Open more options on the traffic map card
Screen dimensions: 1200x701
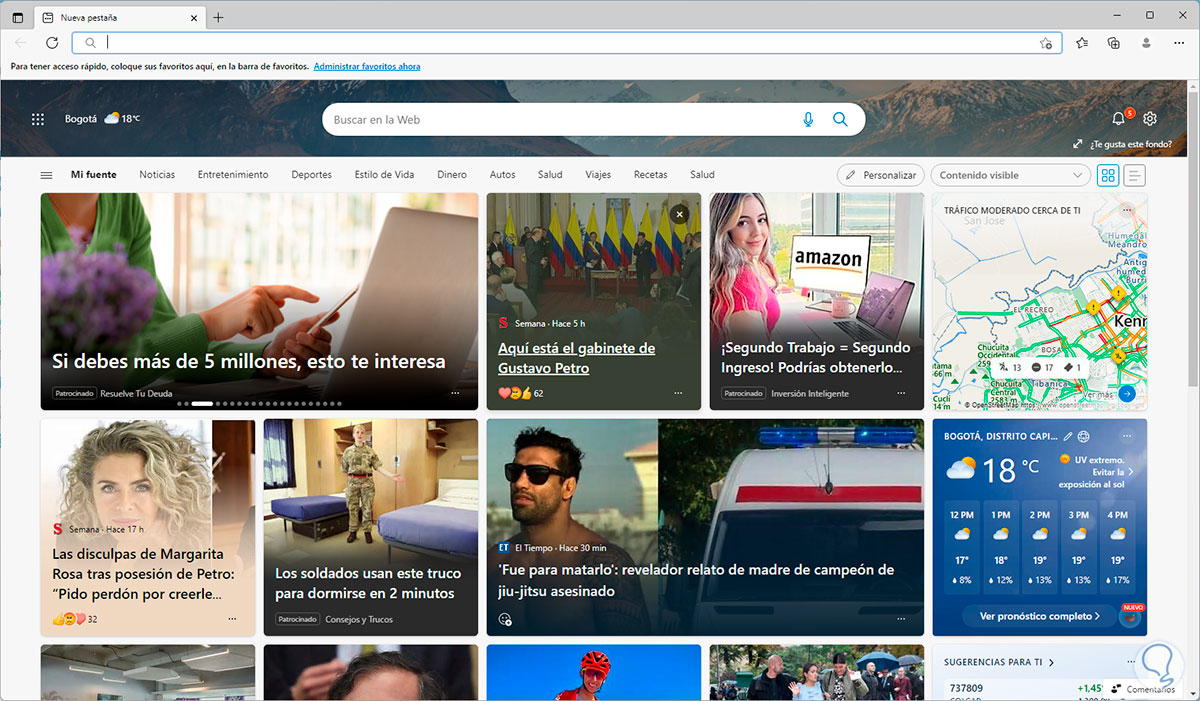pos(1127,211)
